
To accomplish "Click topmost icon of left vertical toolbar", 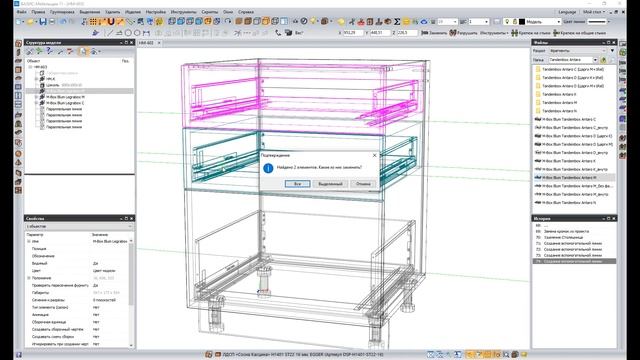I will point(18,43).
